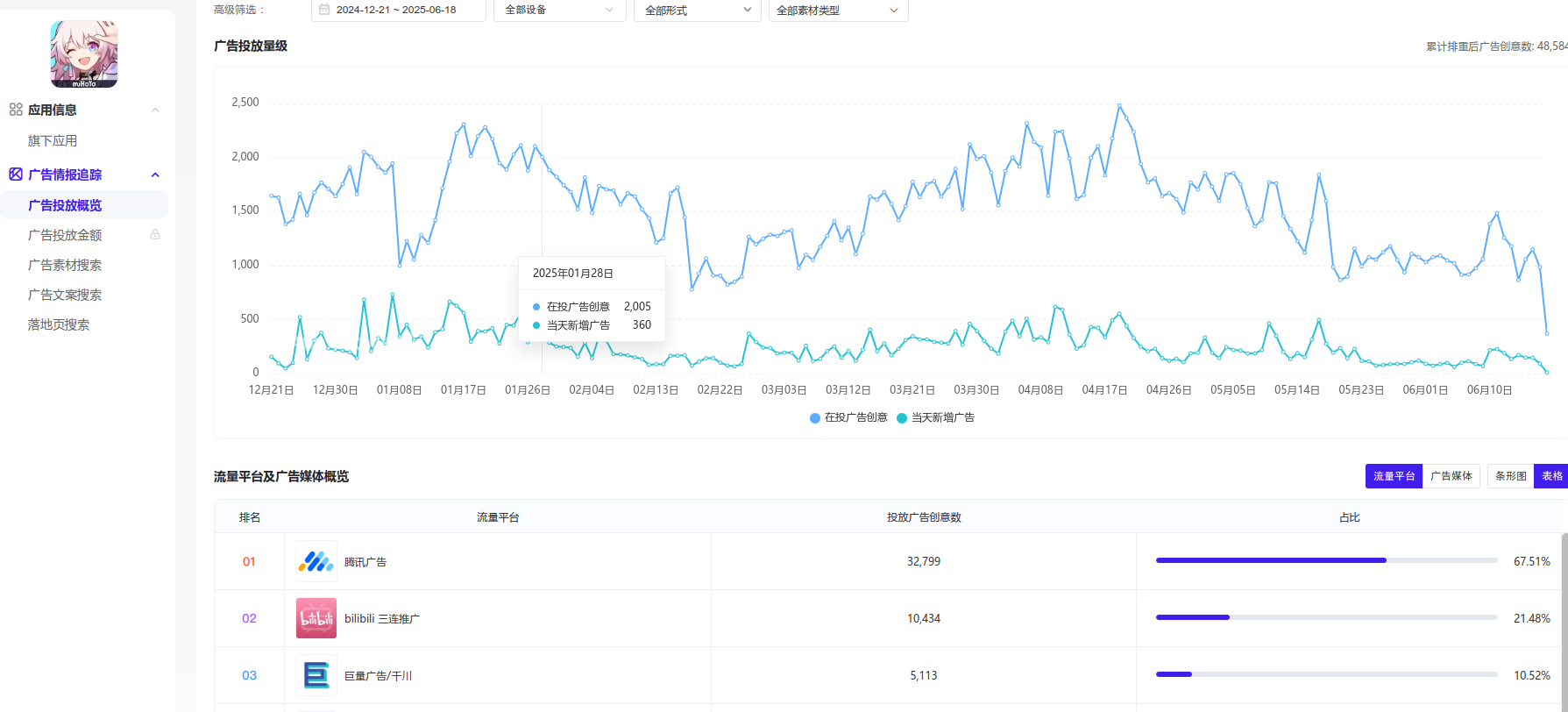Collapse the 应用信息 section chevron

click(155, 110)
